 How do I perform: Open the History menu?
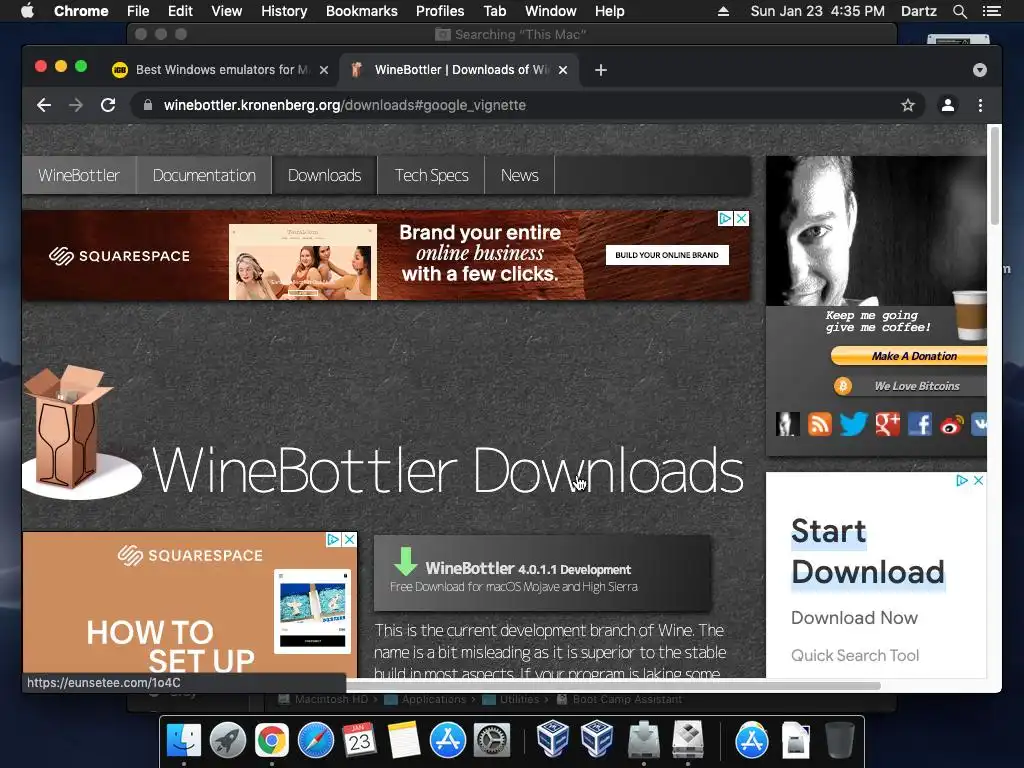284,11
